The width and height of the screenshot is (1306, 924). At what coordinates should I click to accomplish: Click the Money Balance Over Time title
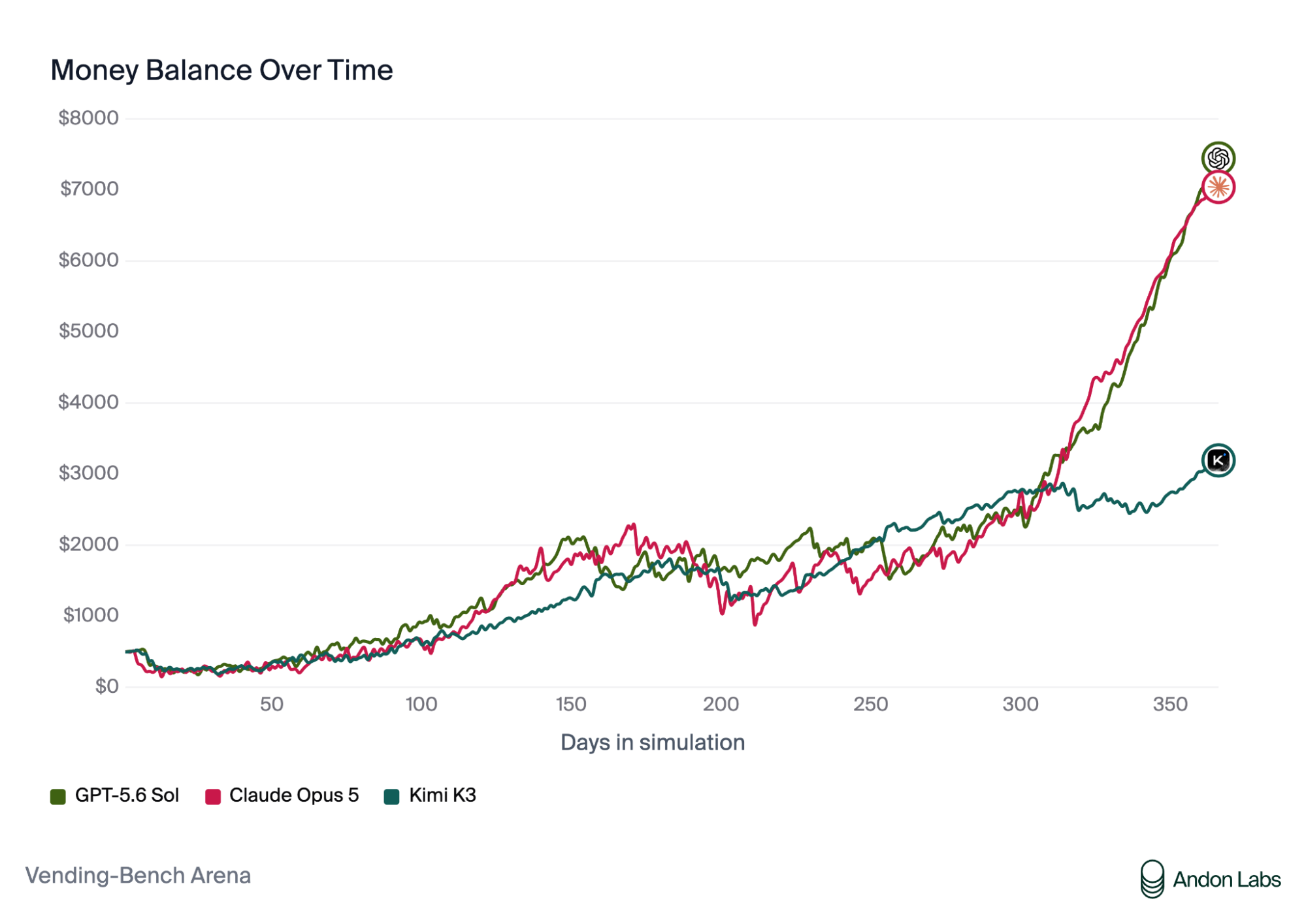(x=221, y=70)
